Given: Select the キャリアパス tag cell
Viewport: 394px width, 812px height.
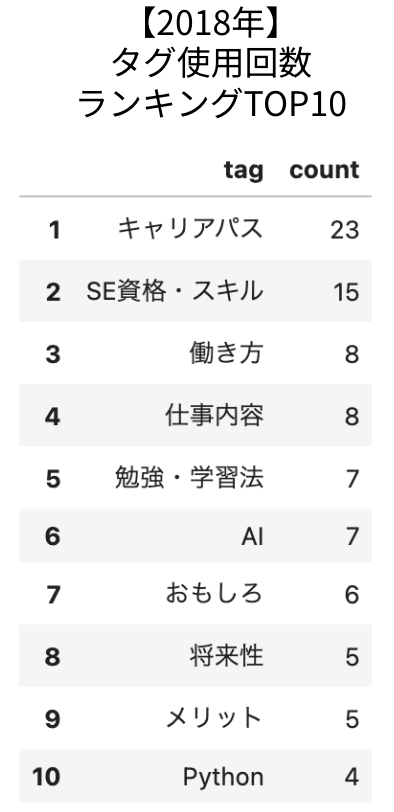Looking at the screenshot, I should pos(190,228).
